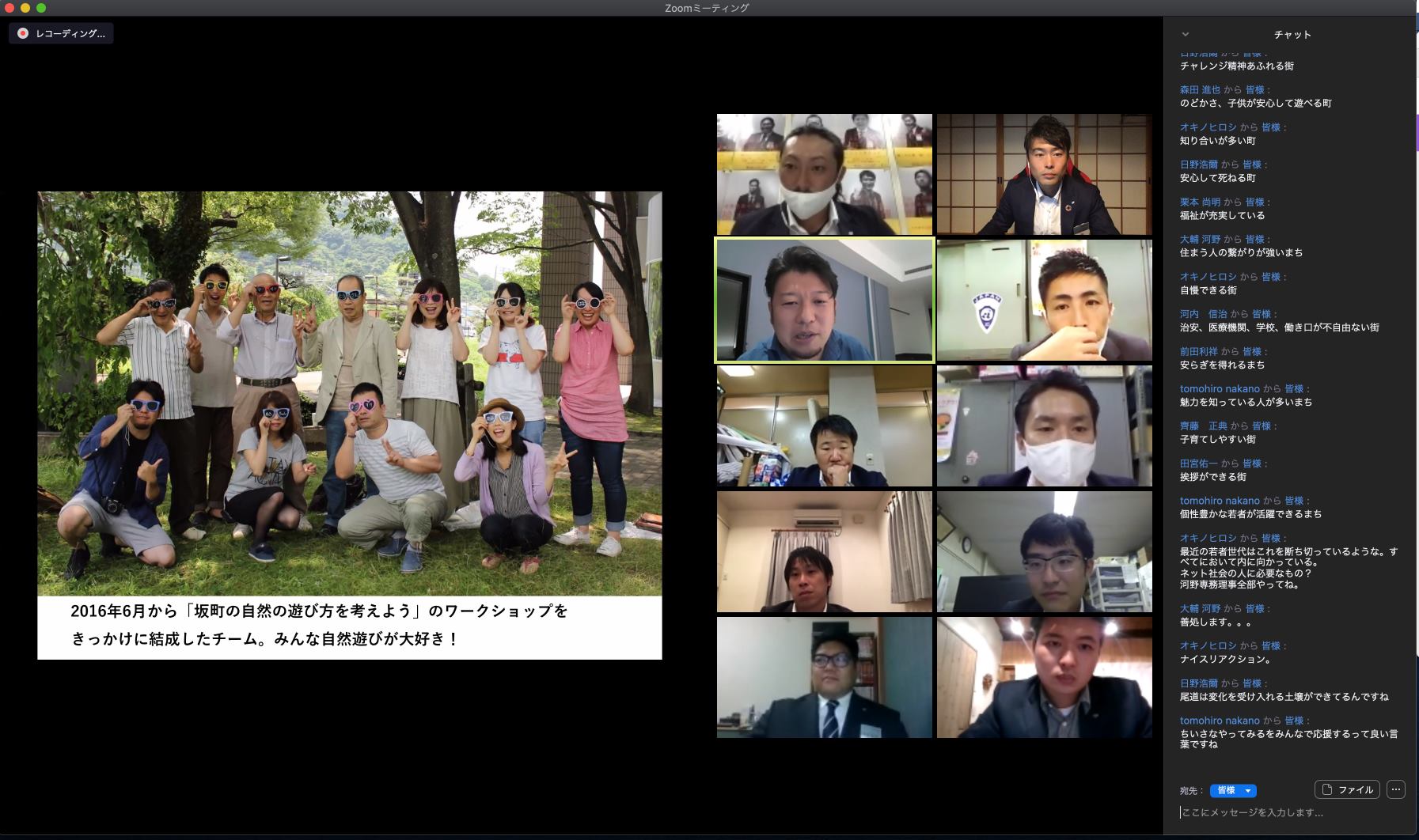Select video tile of man with clear-rimmed glasses

pos(1045,552)
